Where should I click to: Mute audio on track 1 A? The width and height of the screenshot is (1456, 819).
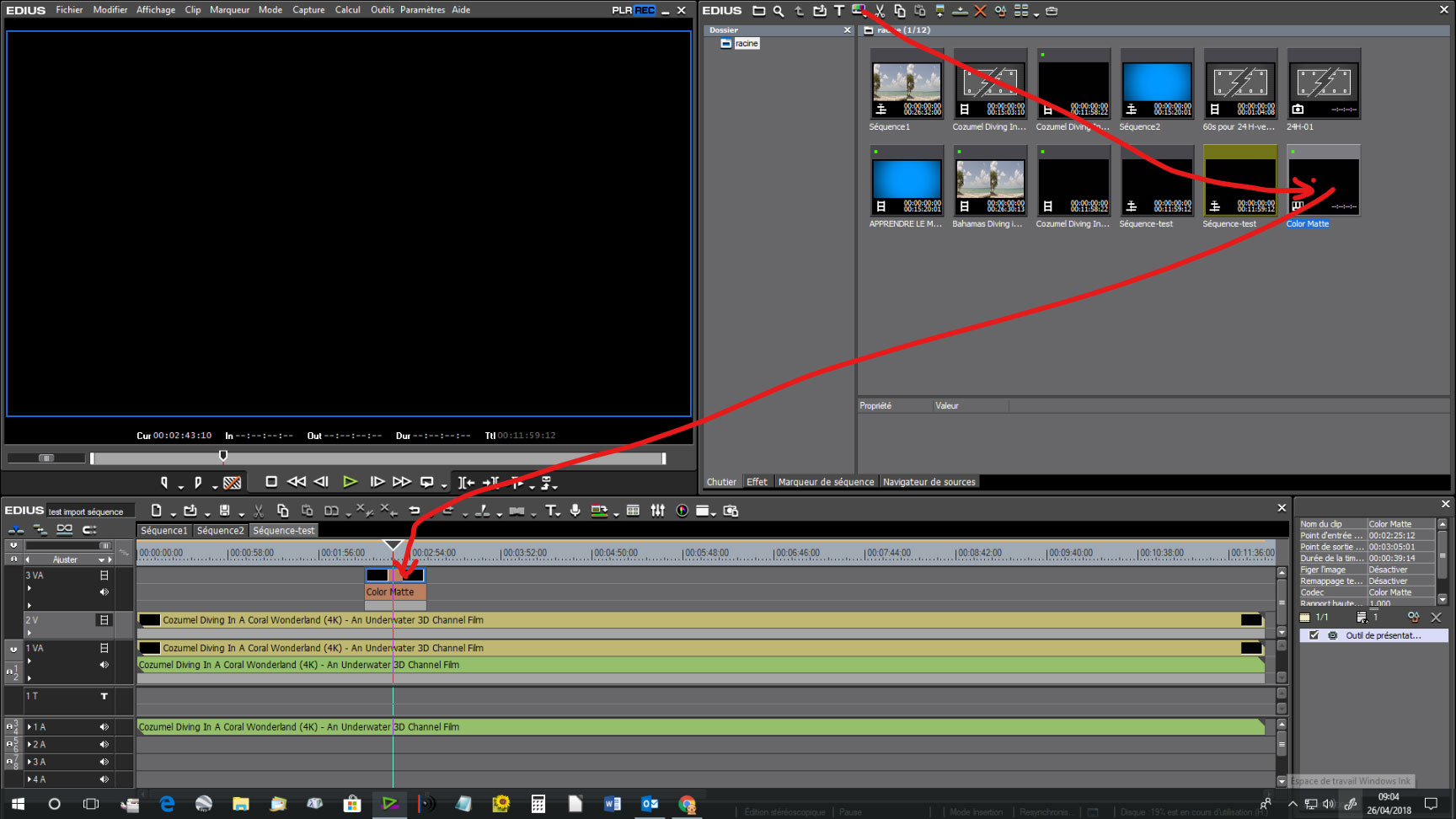104,727
